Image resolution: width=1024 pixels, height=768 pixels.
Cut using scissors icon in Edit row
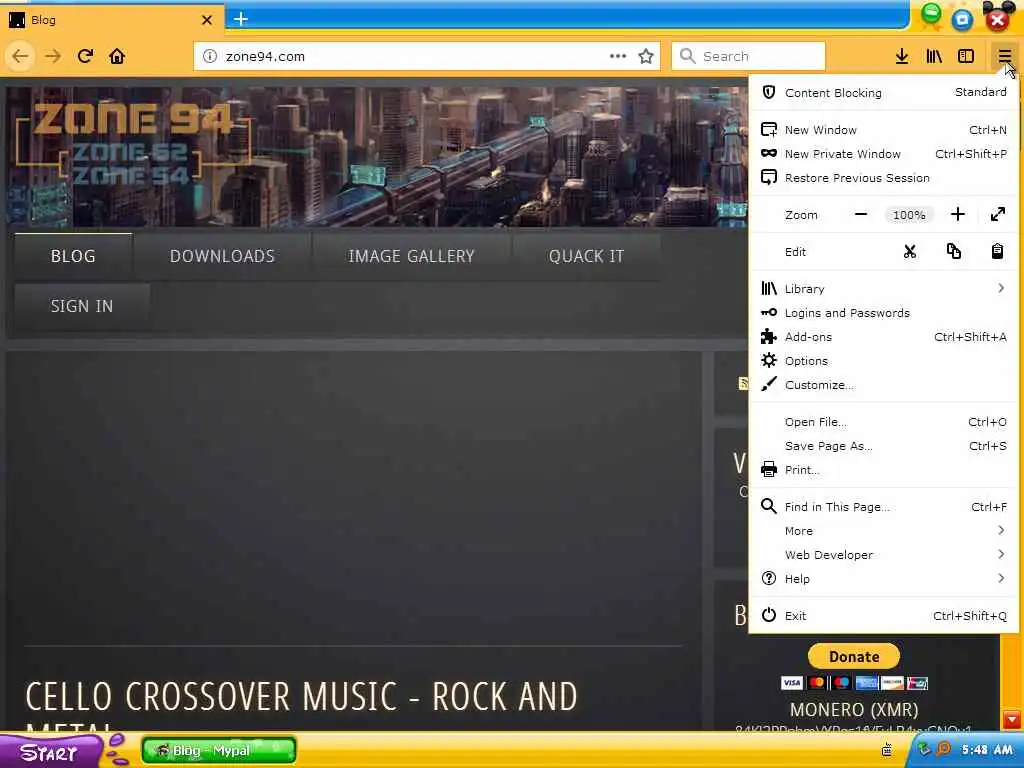[910, 251]
